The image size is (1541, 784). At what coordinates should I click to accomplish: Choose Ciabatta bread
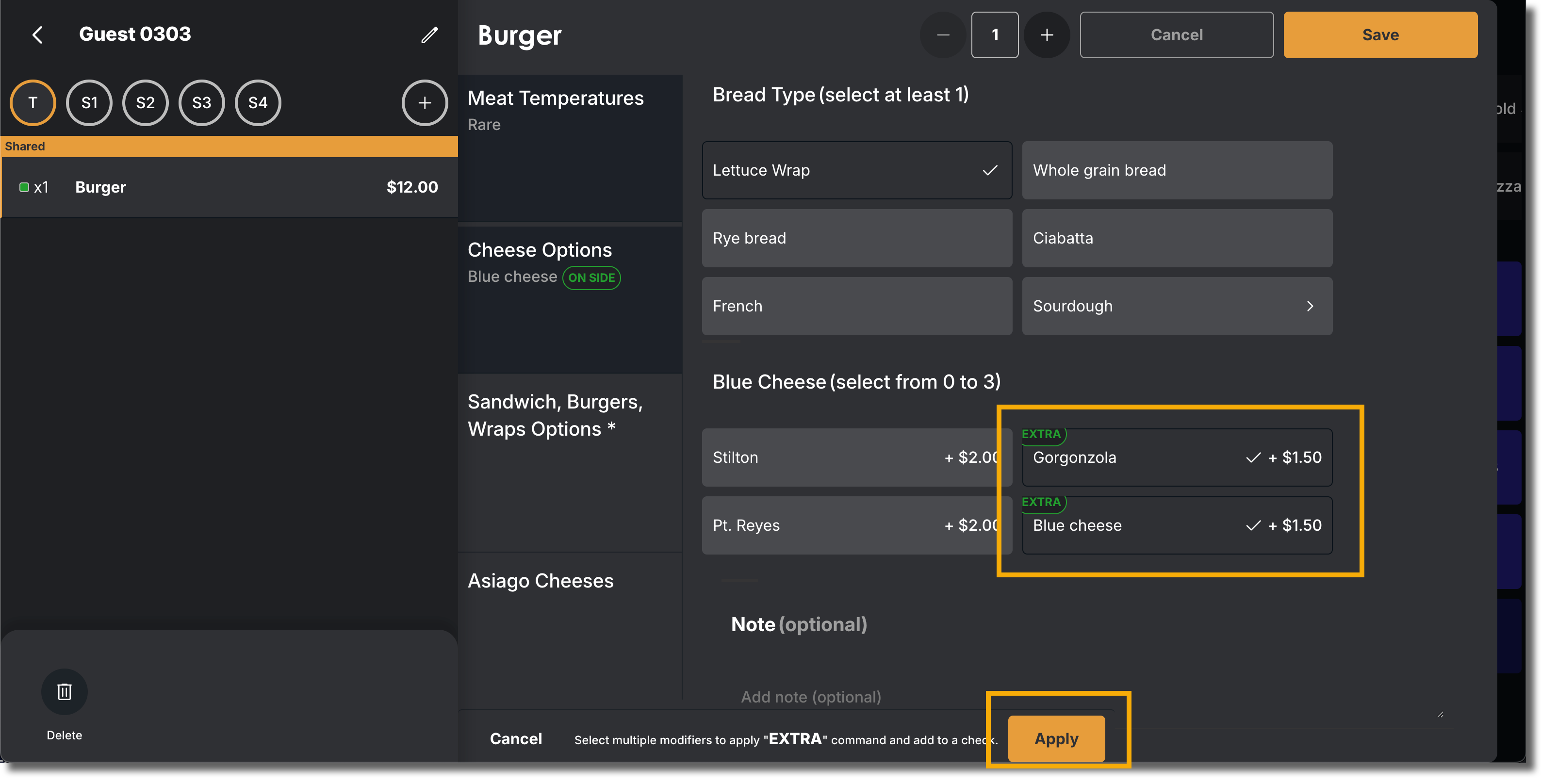1177,238
